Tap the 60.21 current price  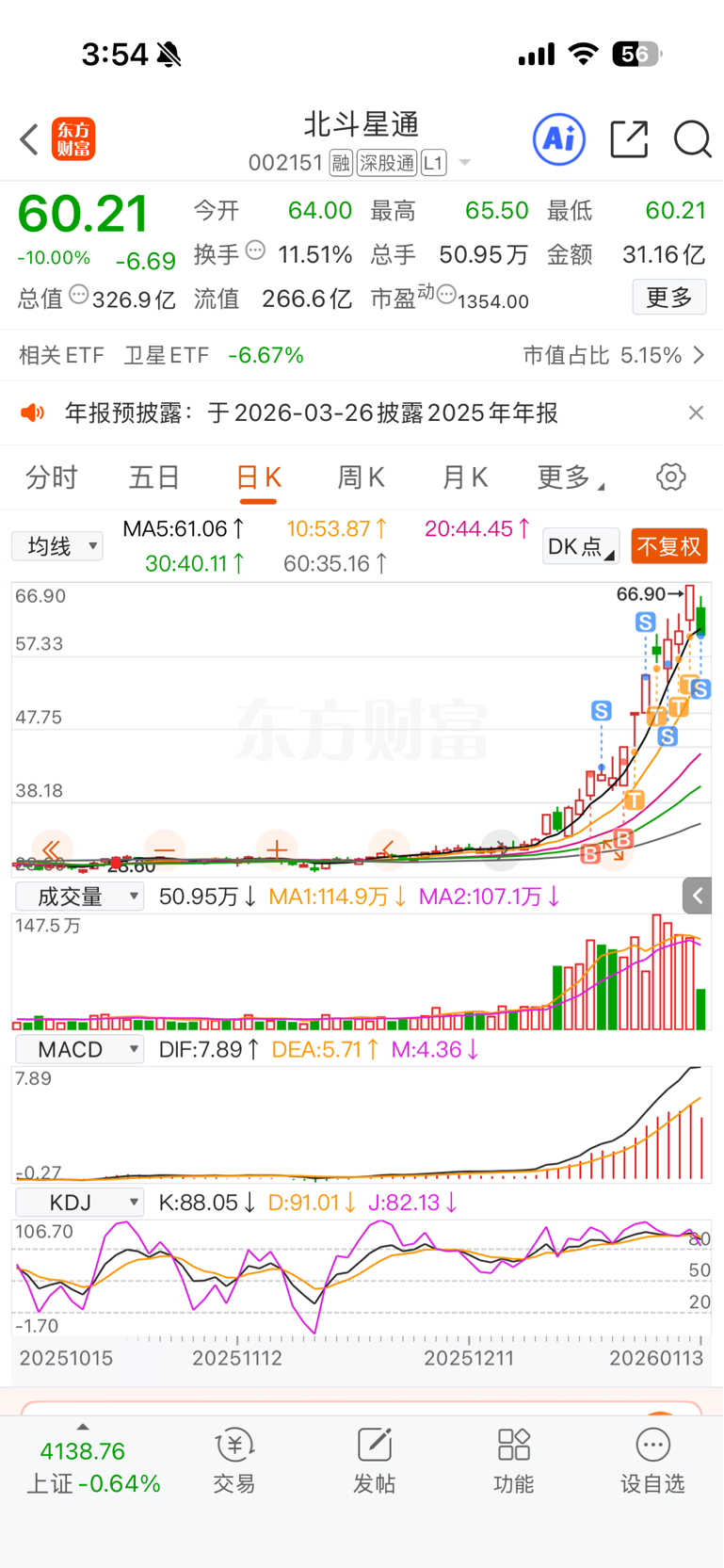point(83,214)
